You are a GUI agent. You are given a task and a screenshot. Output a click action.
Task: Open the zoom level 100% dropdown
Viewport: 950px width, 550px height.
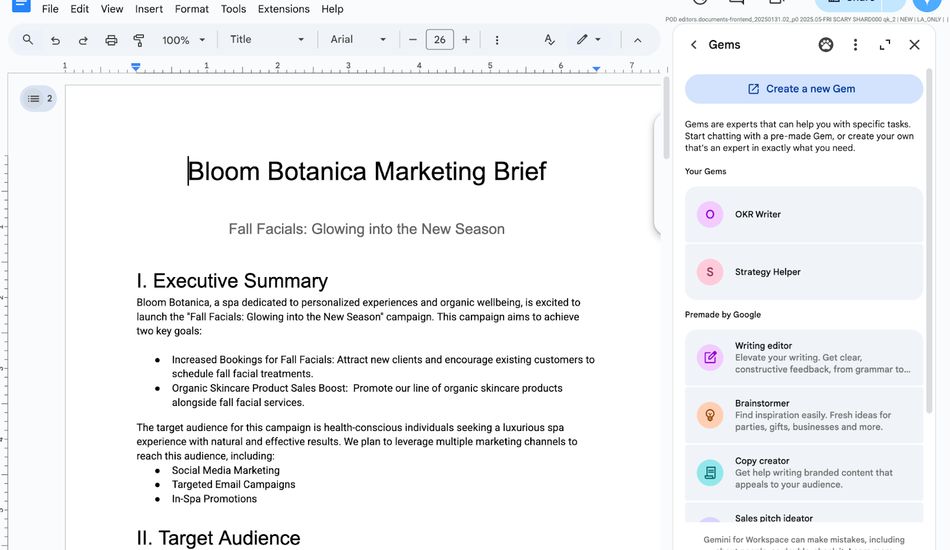click(184, 40)
